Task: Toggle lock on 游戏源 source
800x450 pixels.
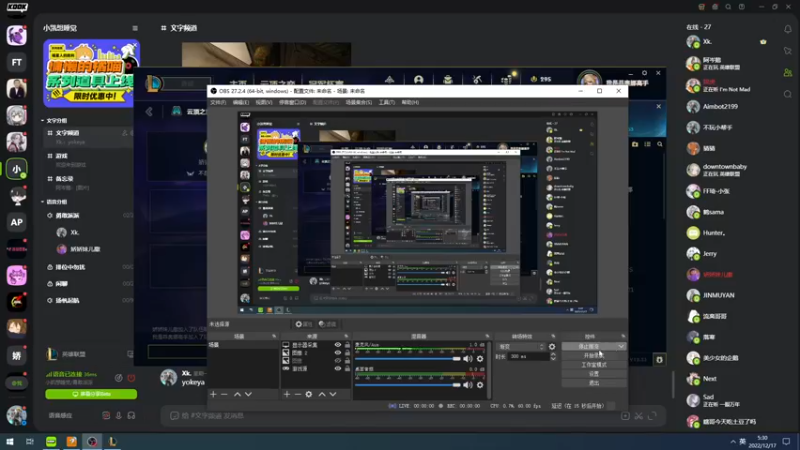Action: [347, 368]
